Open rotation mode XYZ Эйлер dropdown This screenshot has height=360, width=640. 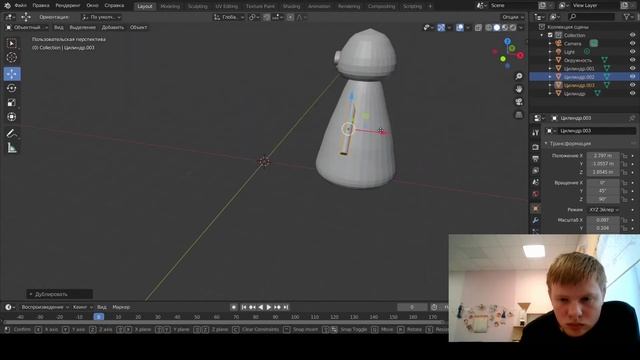tap(604, 209)
